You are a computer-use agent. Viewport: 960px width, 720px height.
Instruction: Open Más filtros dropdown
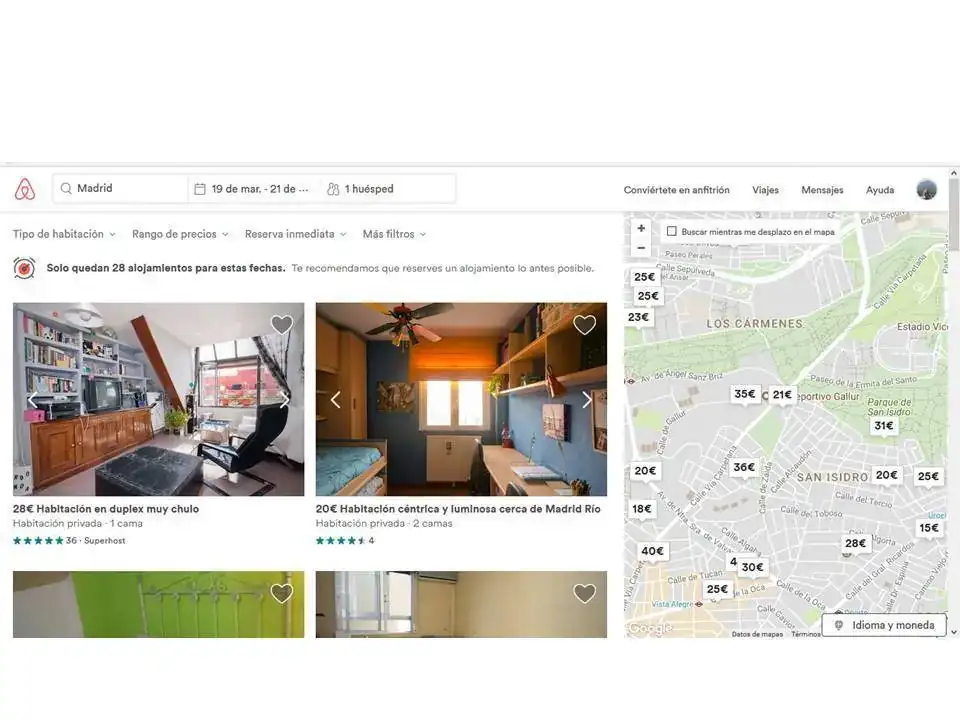394,234
